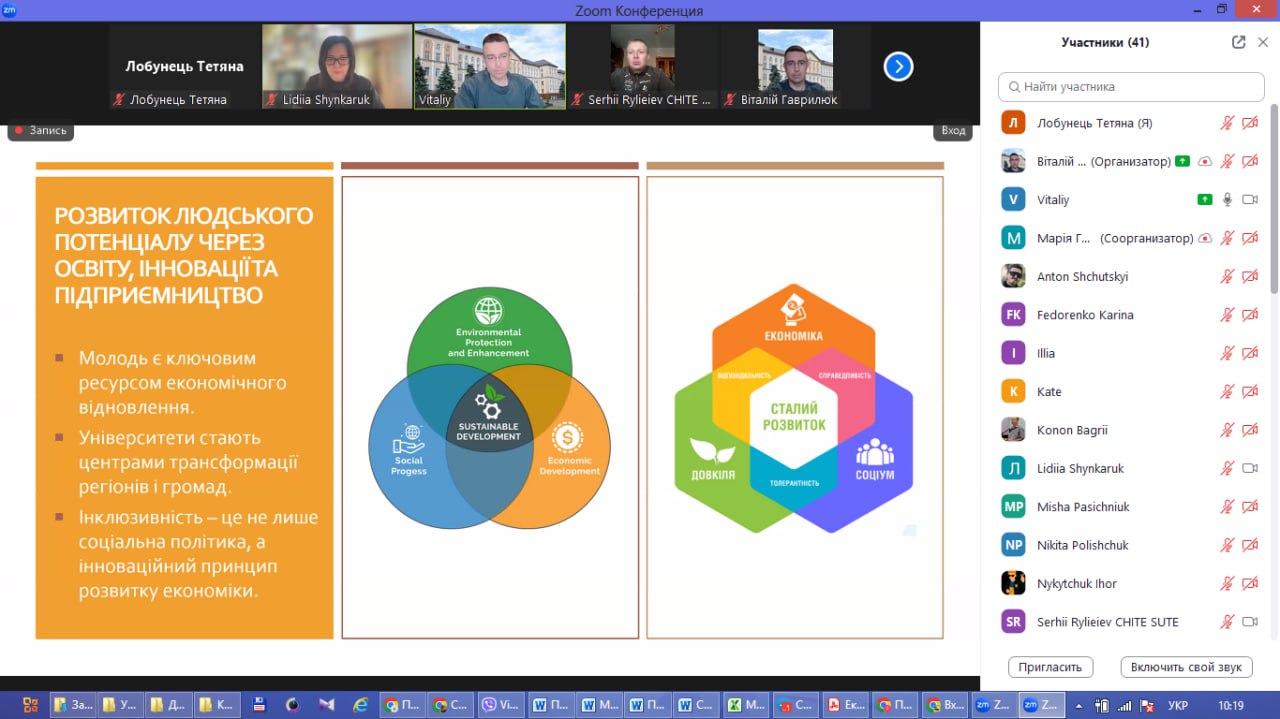Click the camera-off icon for Лобунець Тетяна (Я)
The height and width of the screenshot is (719, 1280).
point(1250,123)
